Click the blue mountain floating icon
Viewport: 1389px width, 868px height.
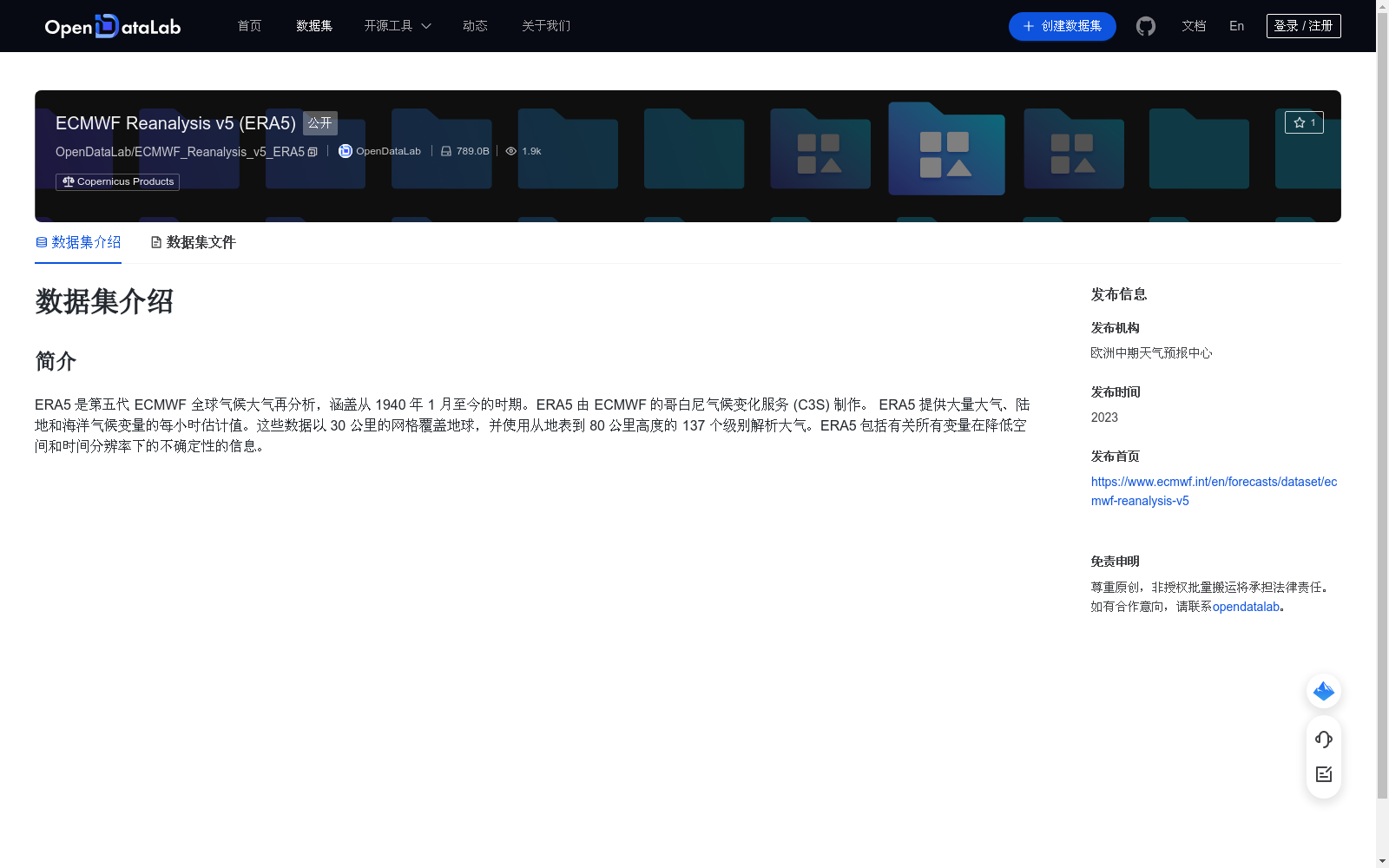(1323, 691)
